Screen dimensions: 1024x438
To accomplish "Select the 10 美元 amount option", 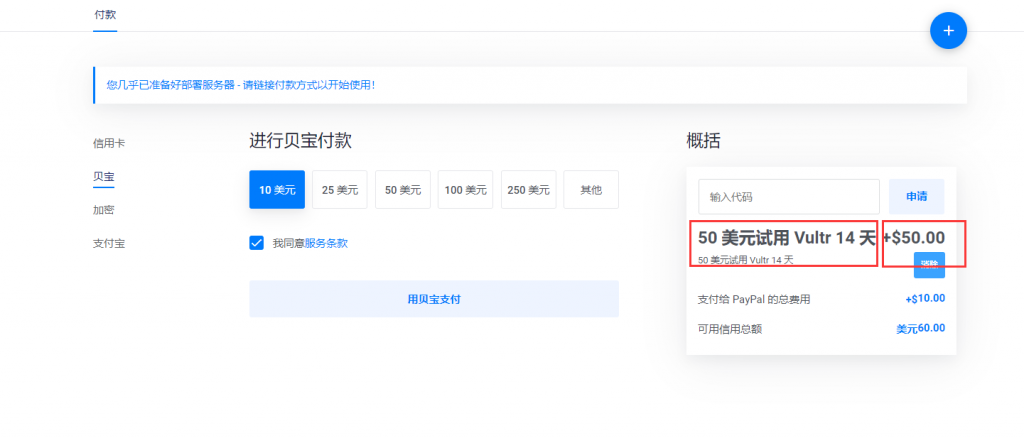I will tap(277, 190).
